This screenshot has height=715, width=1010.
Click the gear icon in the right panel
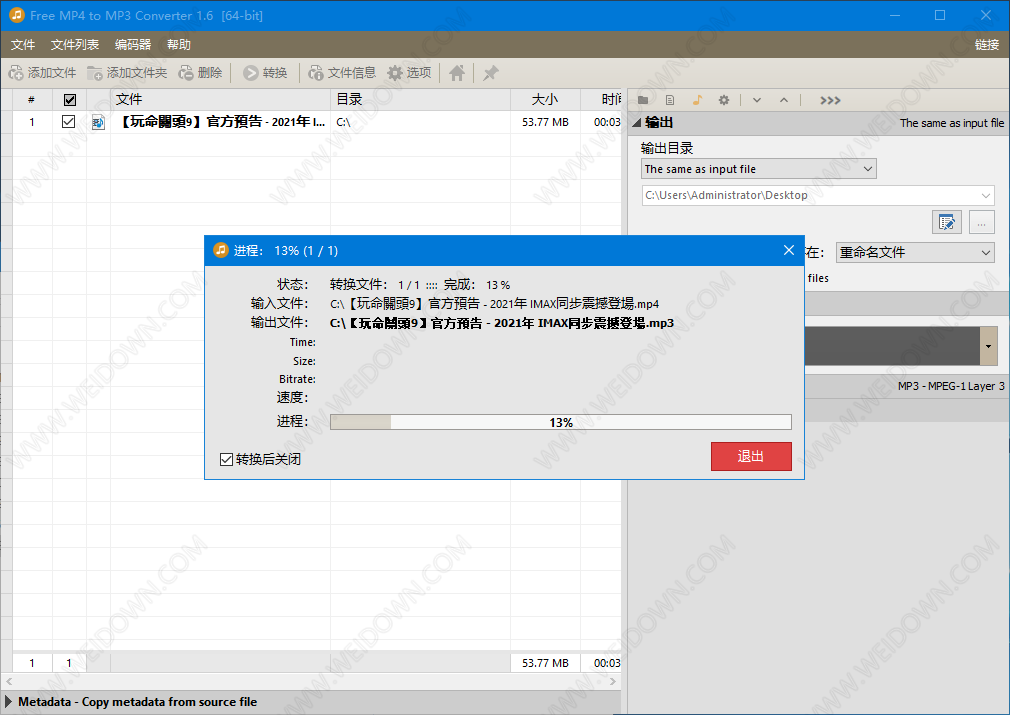[724, 100]
